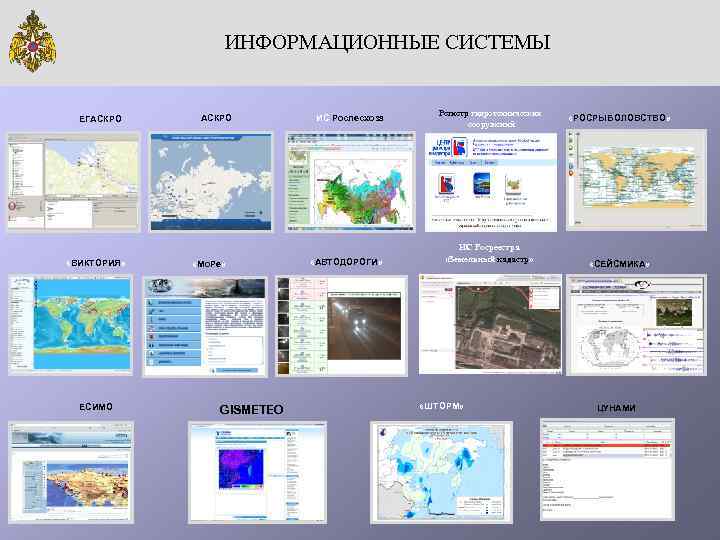Click the АВТОДОРОГИ label
The image size is (720, 540).
pos(346,262)
